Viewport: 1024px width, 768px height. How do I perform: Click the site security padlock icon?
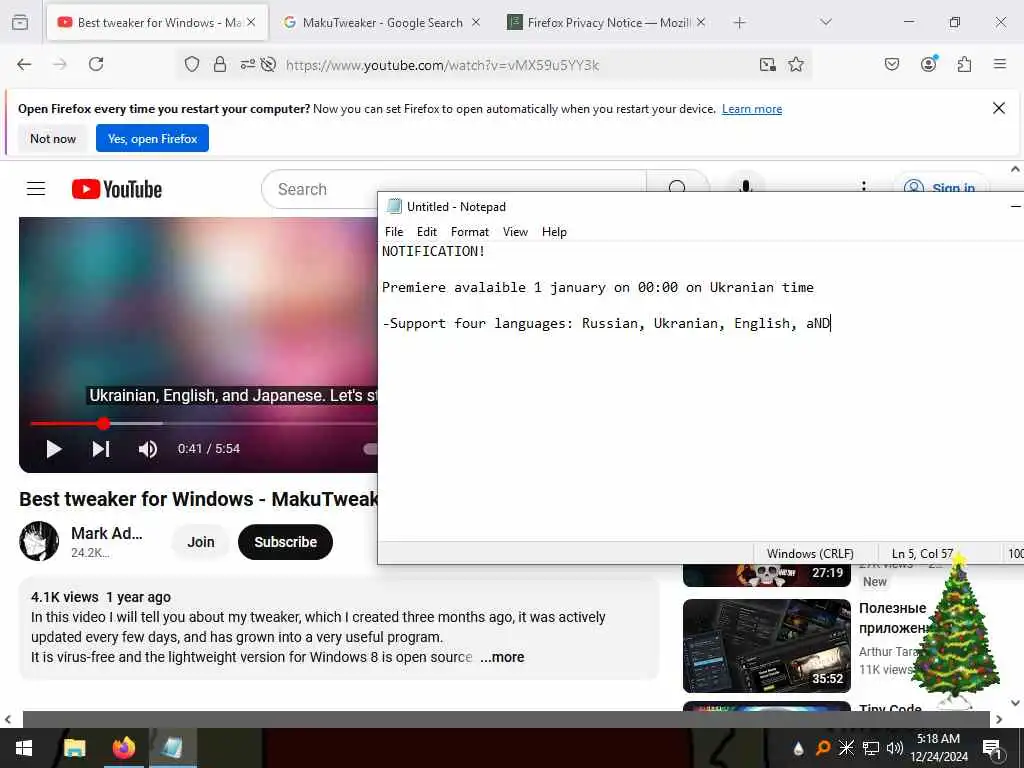[220, 64]
